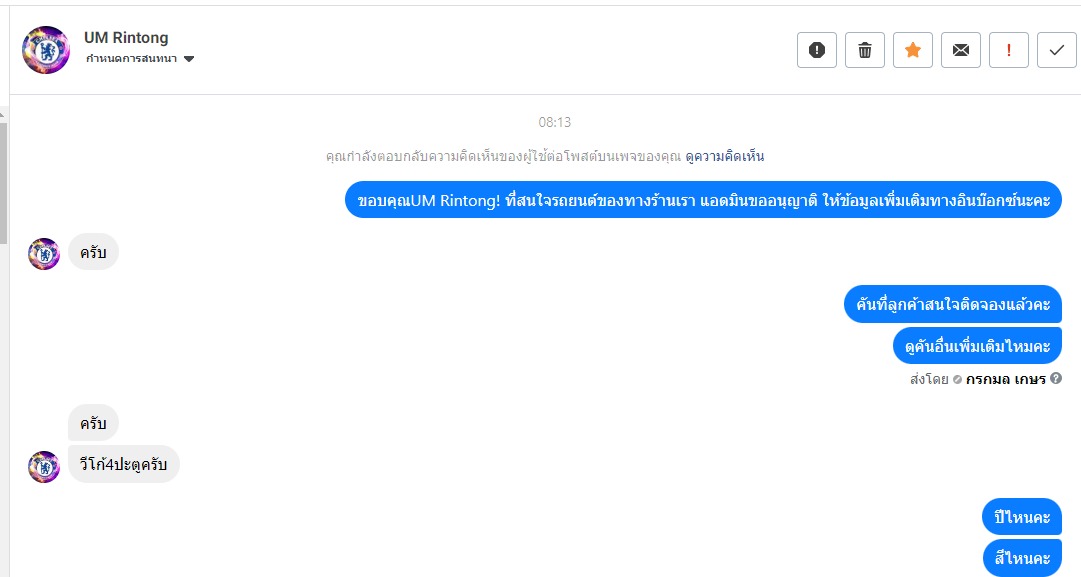Click the left panel vertical scrollbar

(3, 183)
